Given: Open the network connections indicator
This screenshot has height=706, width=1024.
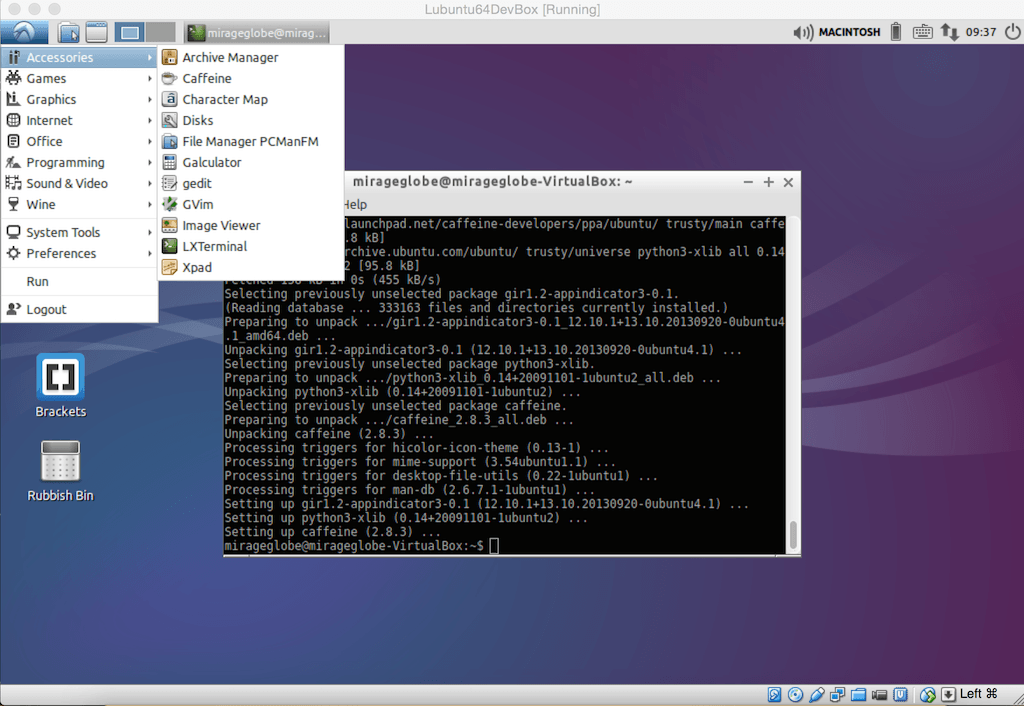Looking at the screenshot, I should point(950,32).
